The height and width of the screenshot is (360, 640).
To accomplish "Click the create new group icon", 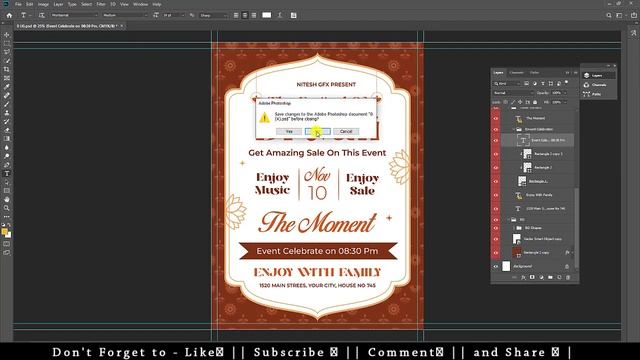I will tap(550, 278).
